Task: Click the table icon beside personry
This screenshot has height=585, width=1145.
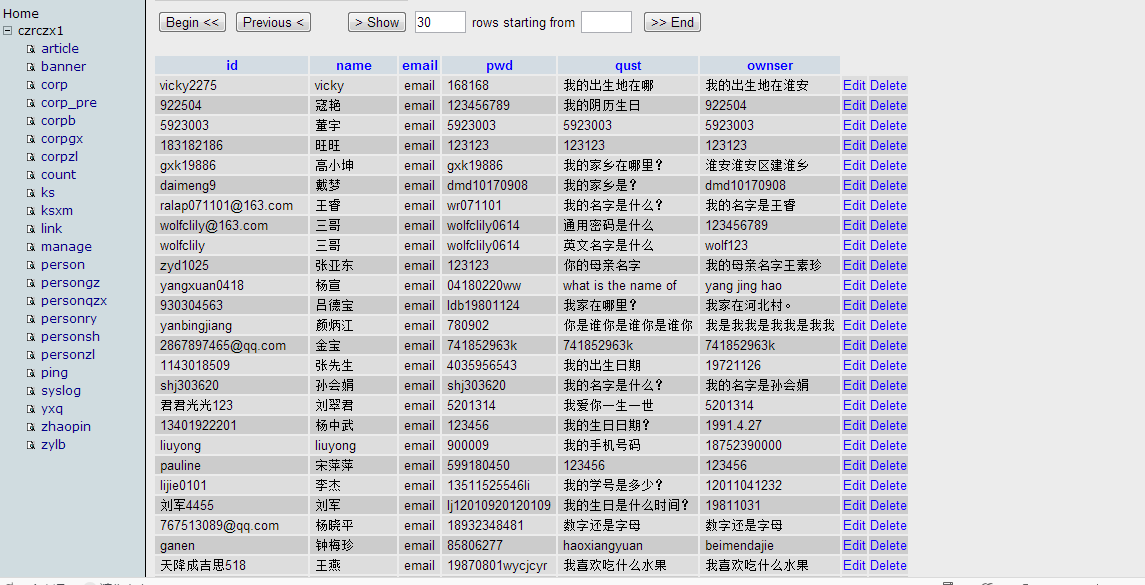Action: (31, 319)
